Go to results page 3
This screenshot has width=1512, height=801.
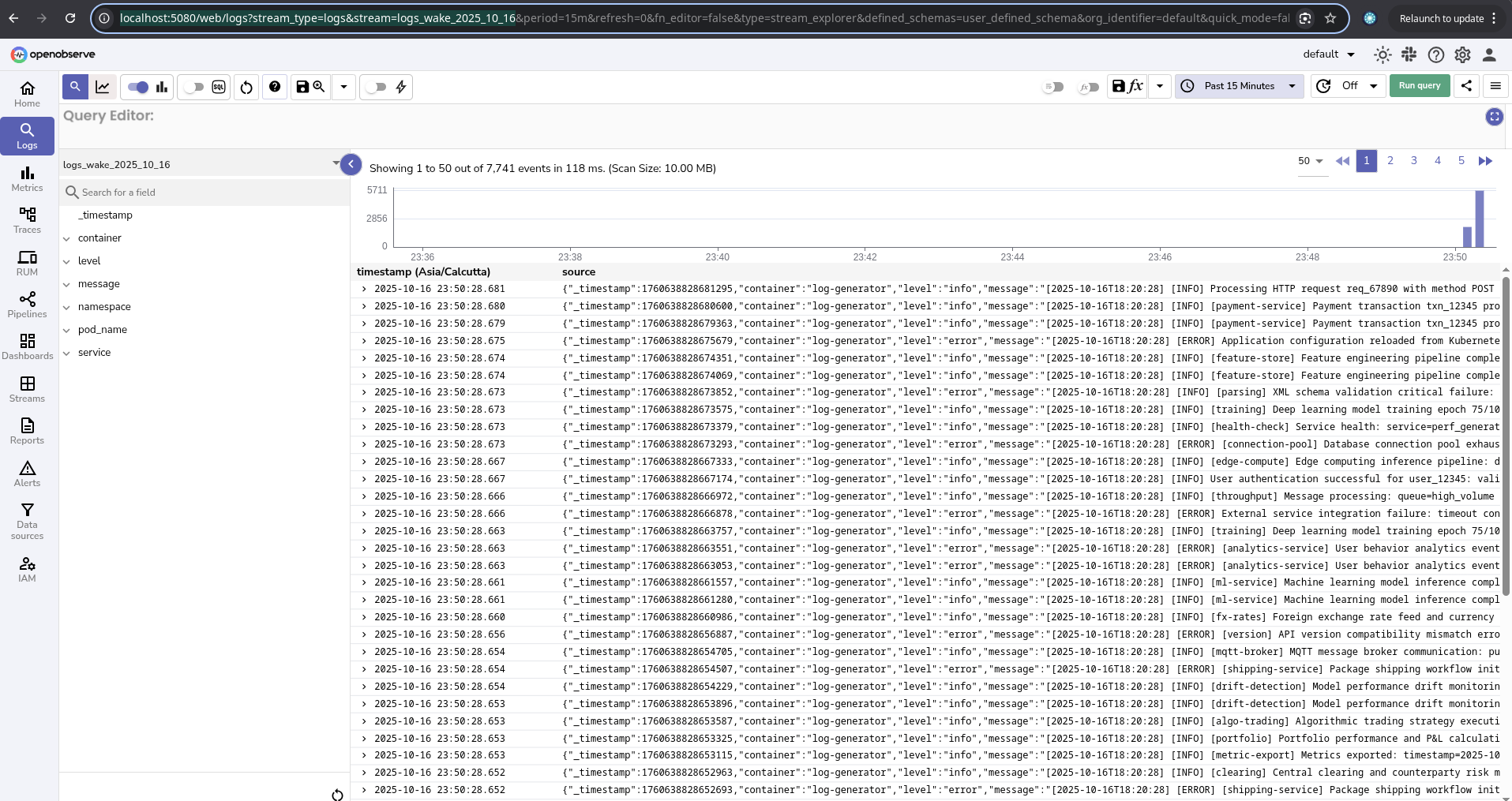pos(1413,161)
